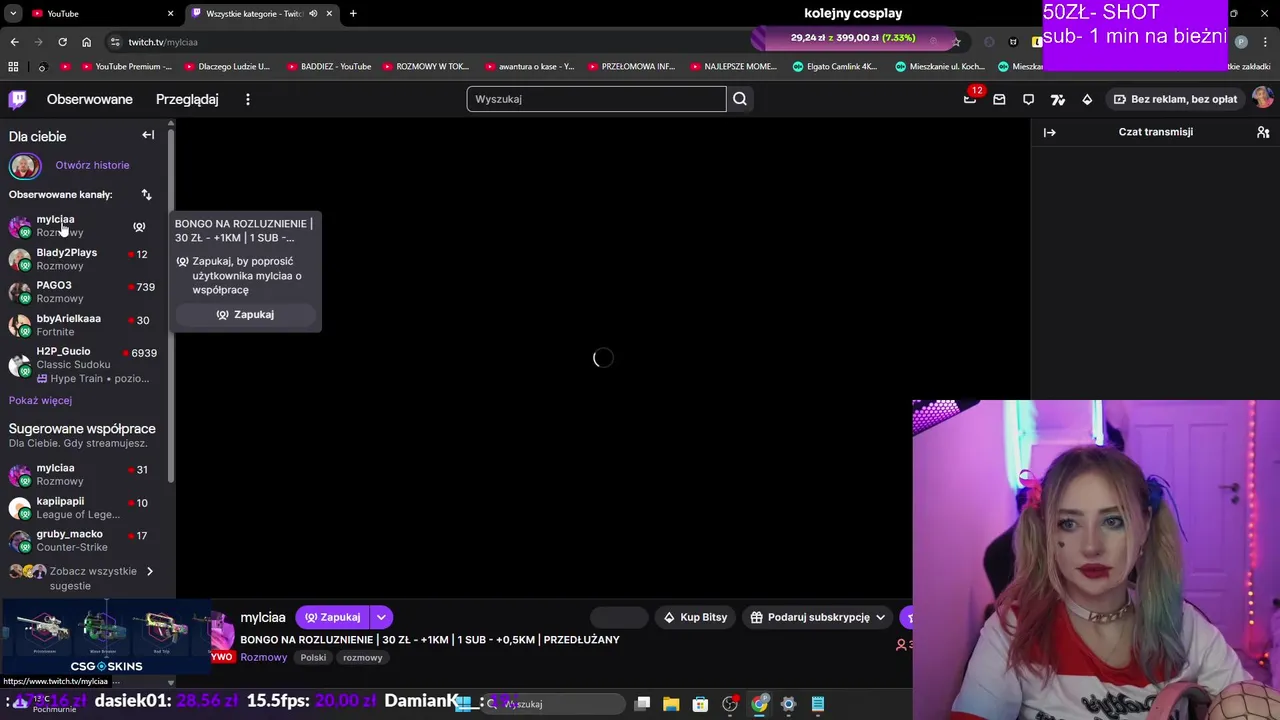The height and width of the screenshot is (720, 1280).
Task: Click the CSGOSKINS ad thumbnail
Action: (x=105, y=638)
